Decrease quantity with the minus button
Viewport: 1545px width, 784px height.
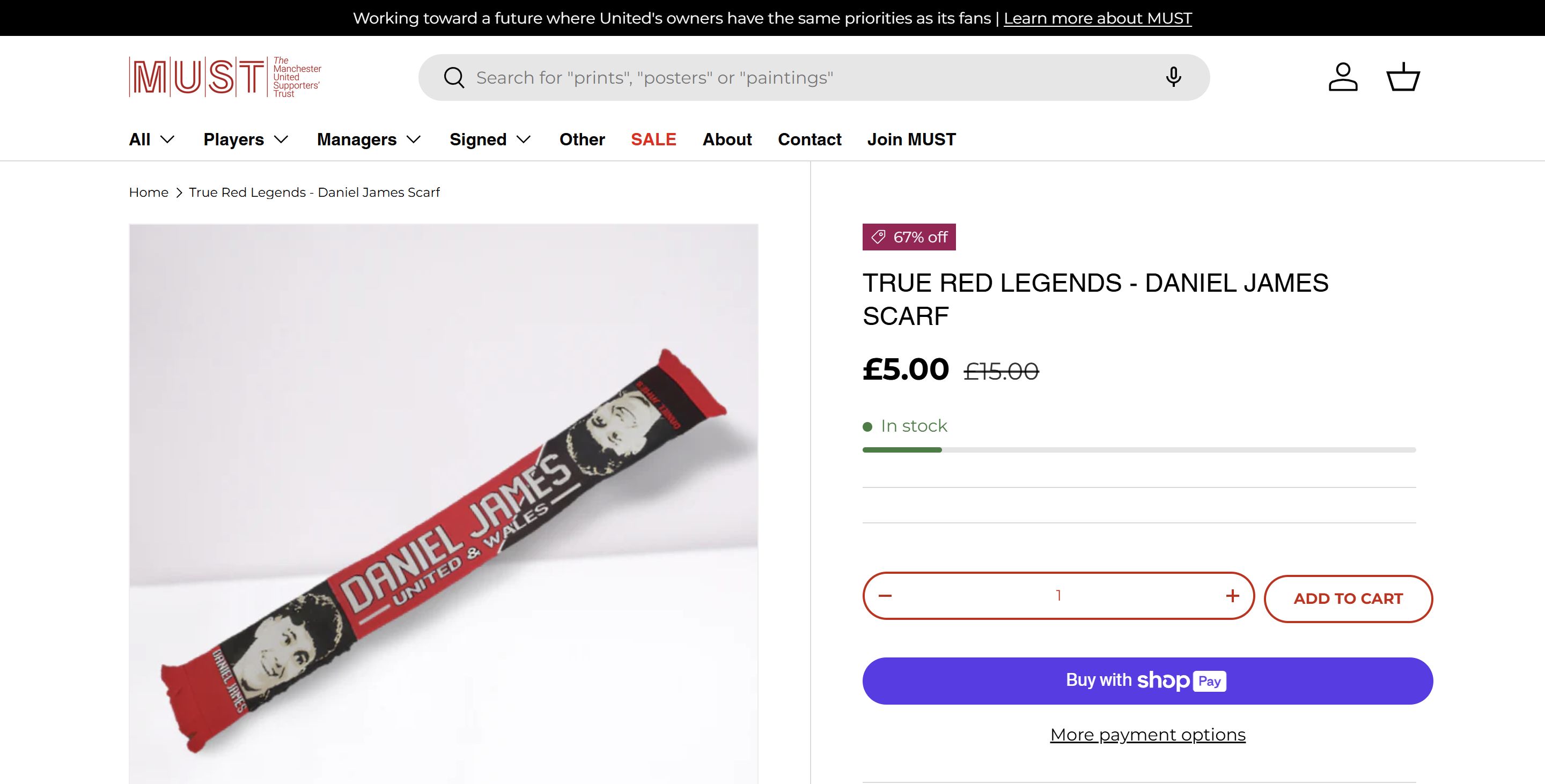pos(885,596)
